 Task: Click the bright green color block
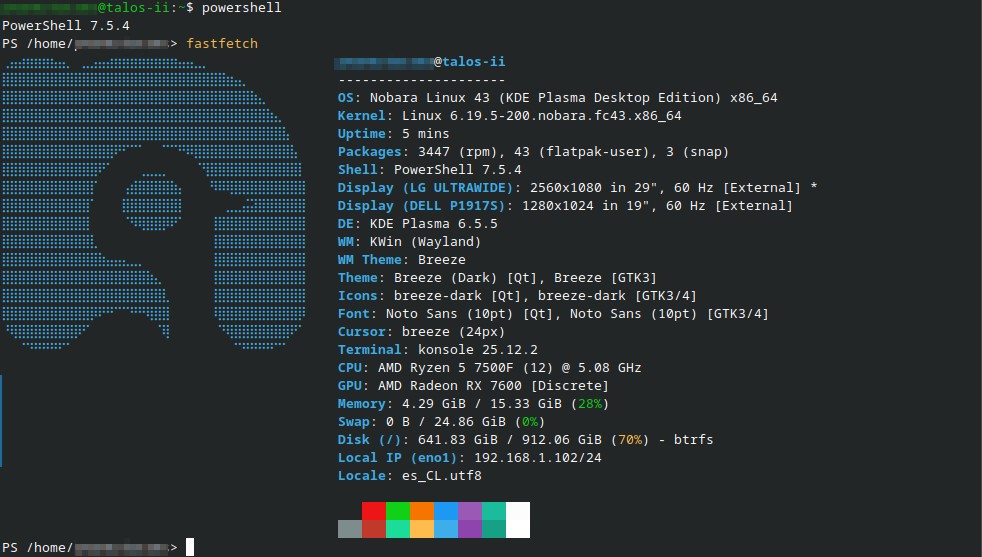coord(398,511)
